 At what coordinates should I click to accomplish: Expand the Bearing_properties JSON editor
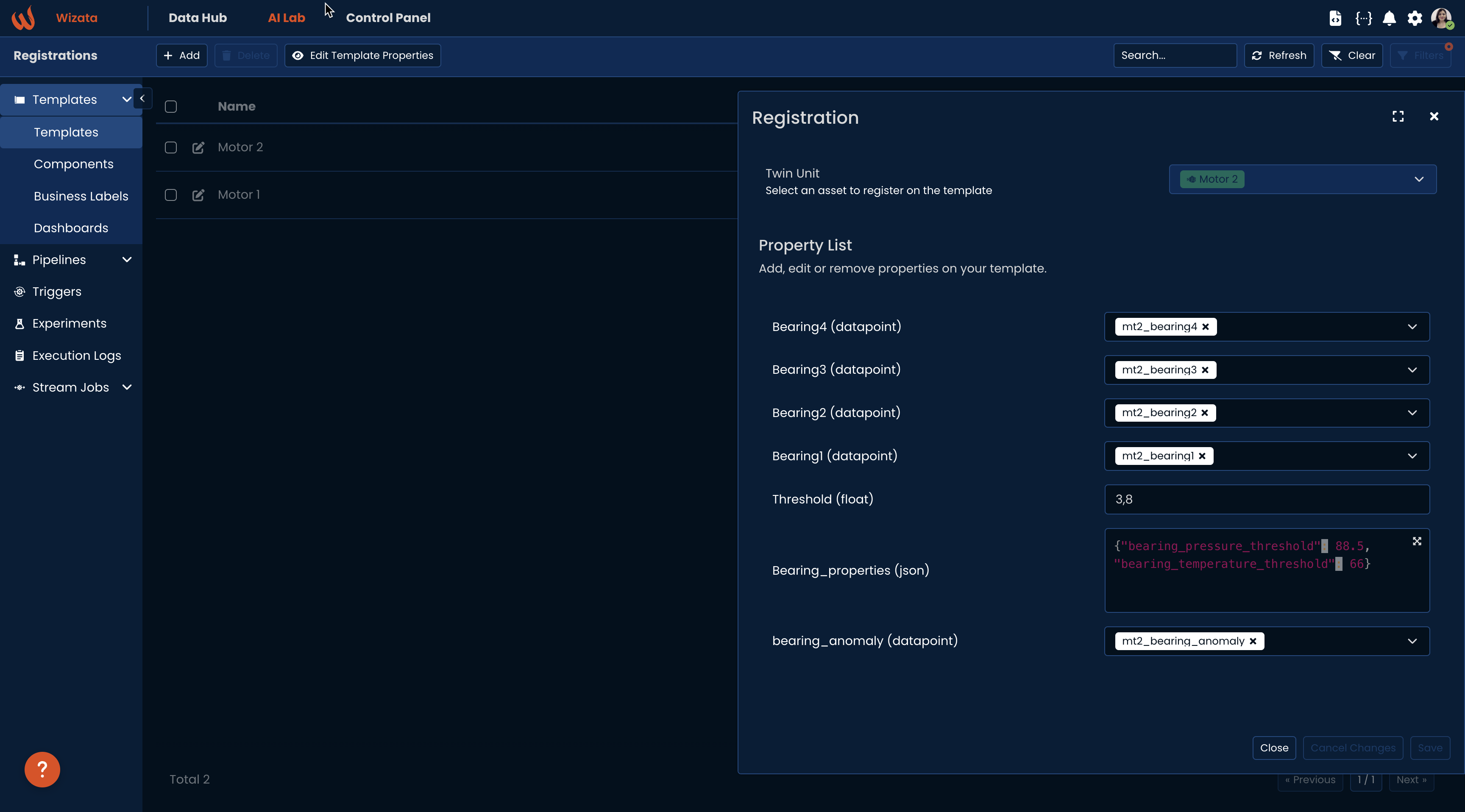click(1417, 541)
